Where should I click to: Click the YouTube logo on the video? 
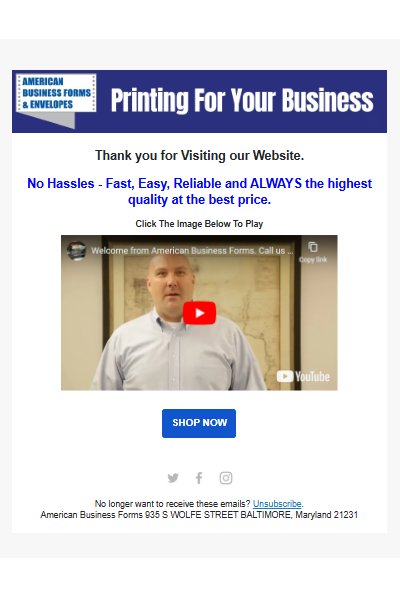pyautogui.click(x=303, y=377)
